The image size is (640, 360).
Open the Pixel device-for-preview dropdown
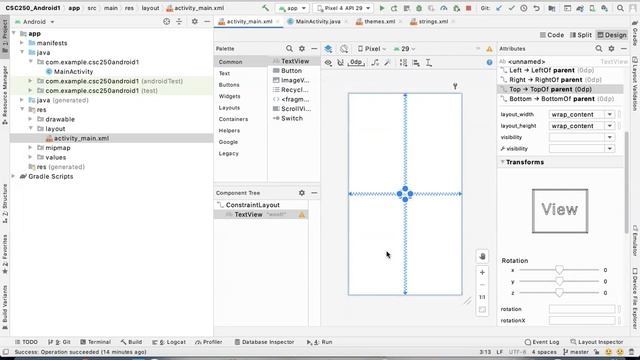[x=371, y=49]
